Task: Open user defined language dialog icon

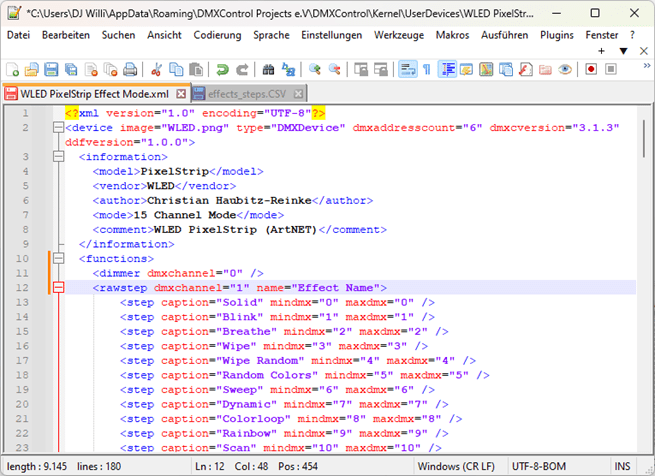Action: tap(466, 69)
